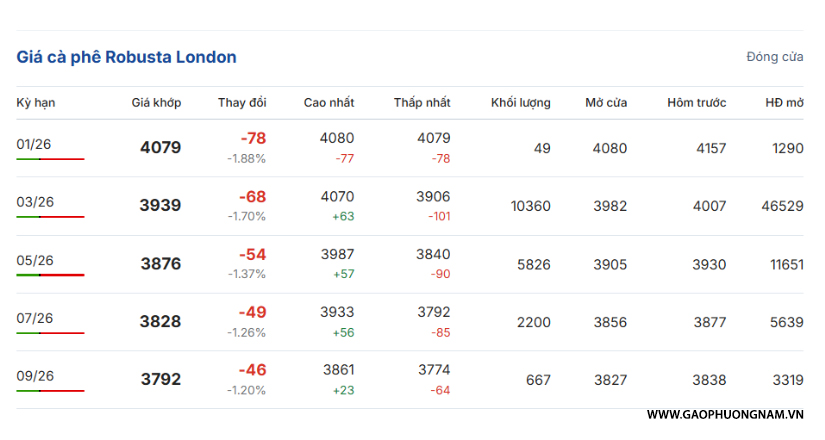The height and width of the screenshot is (440, 825).
Task: Click the "Giá cà phê Robusta London" title
Action: pos(127,57)
